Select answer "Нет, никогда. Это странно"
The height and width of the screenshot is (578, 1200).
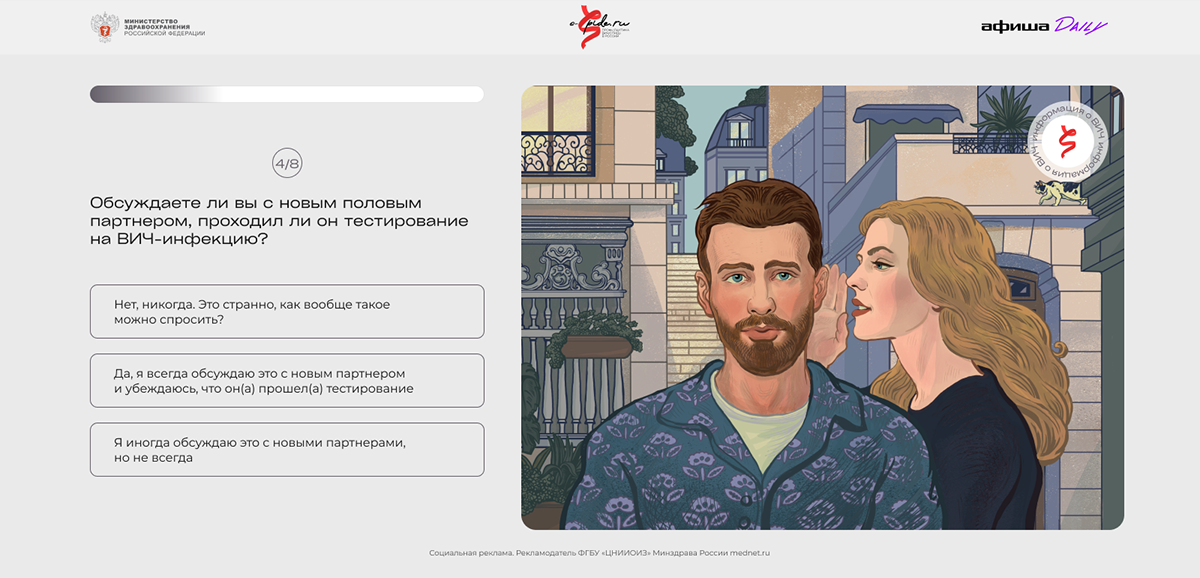click(287, 311)
